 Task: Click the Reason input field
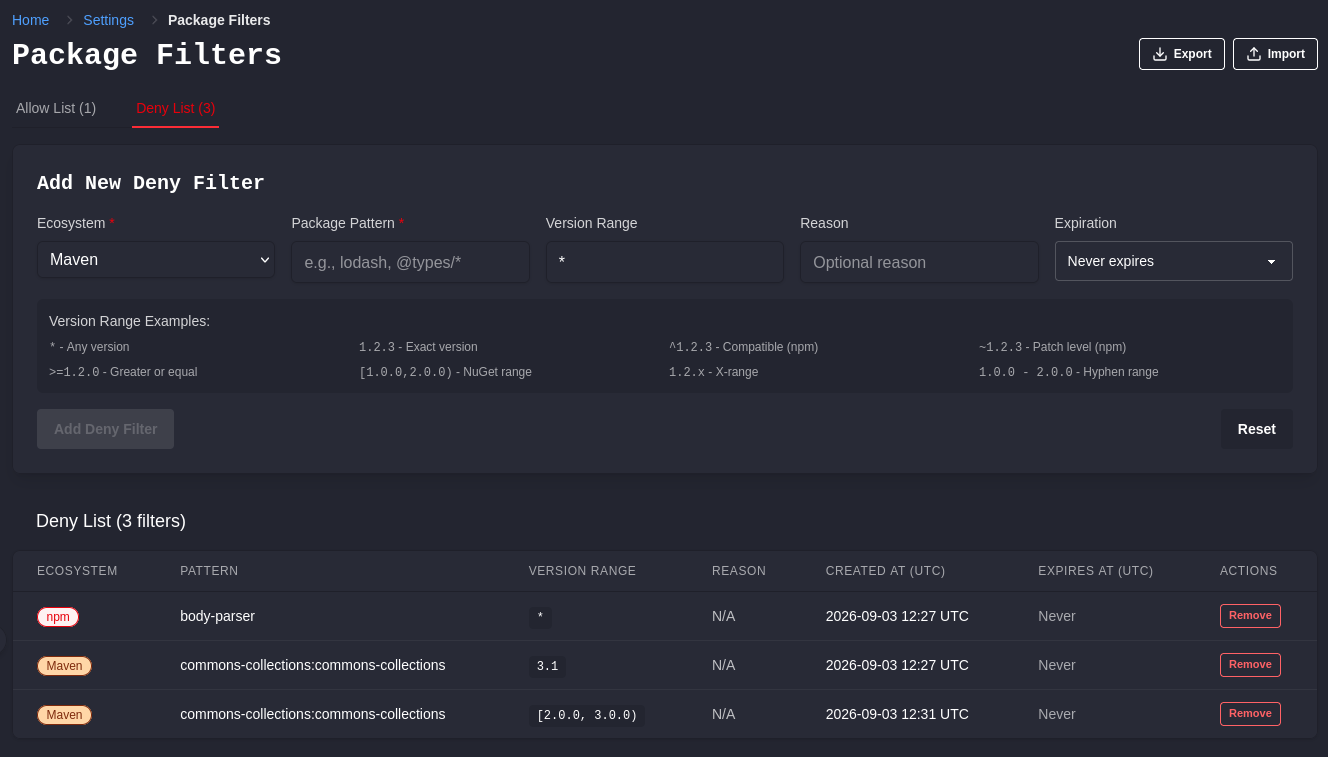pyautogui.click(x=919, y=262)
